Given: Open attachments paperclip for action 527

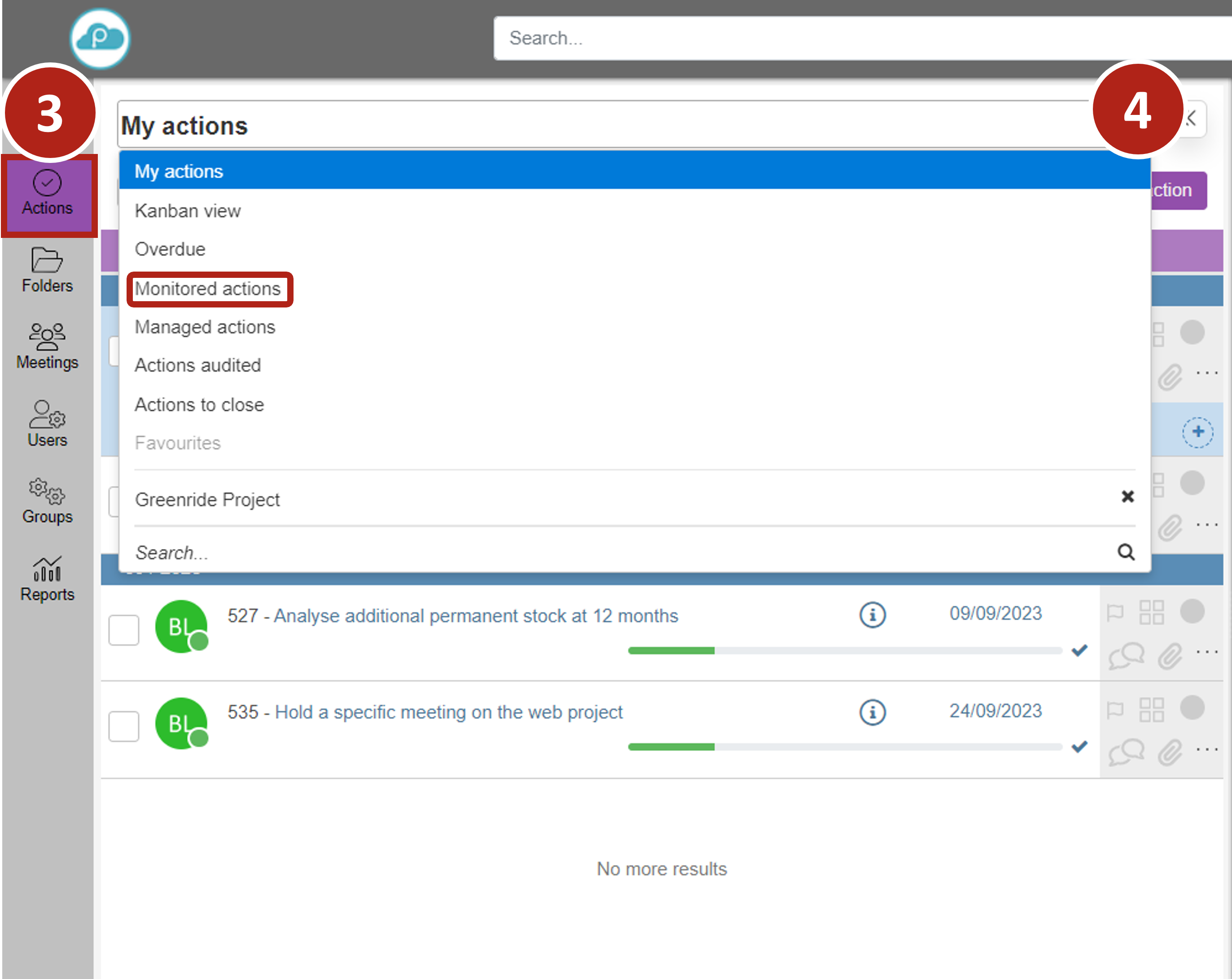Looking at the screenshot, I should point(1169,655).
